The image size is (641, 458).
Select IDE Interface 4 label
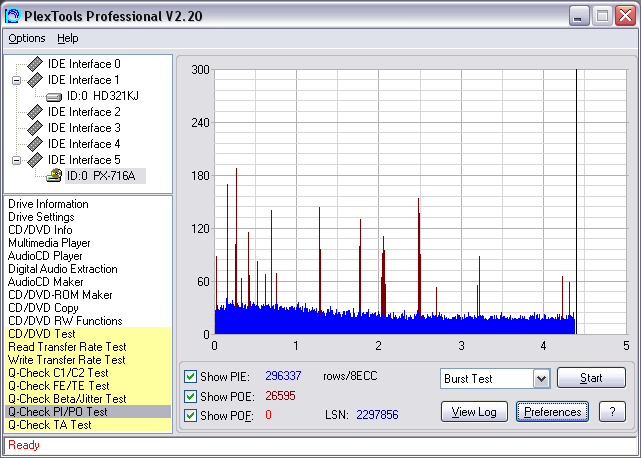click(x=84, y=144)
